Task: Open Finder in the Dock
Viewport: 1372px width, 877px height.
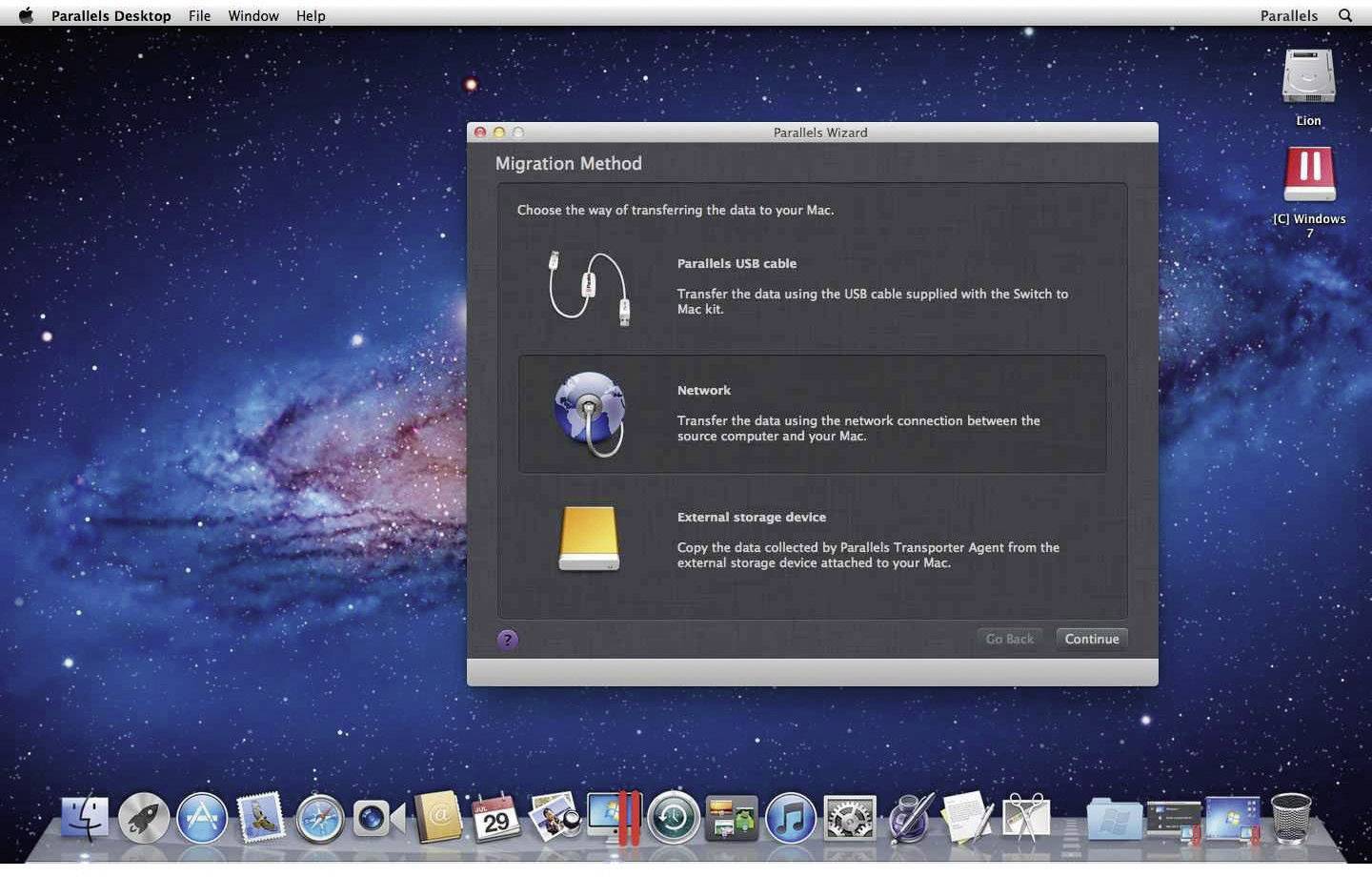Action: tap(85, 818)
